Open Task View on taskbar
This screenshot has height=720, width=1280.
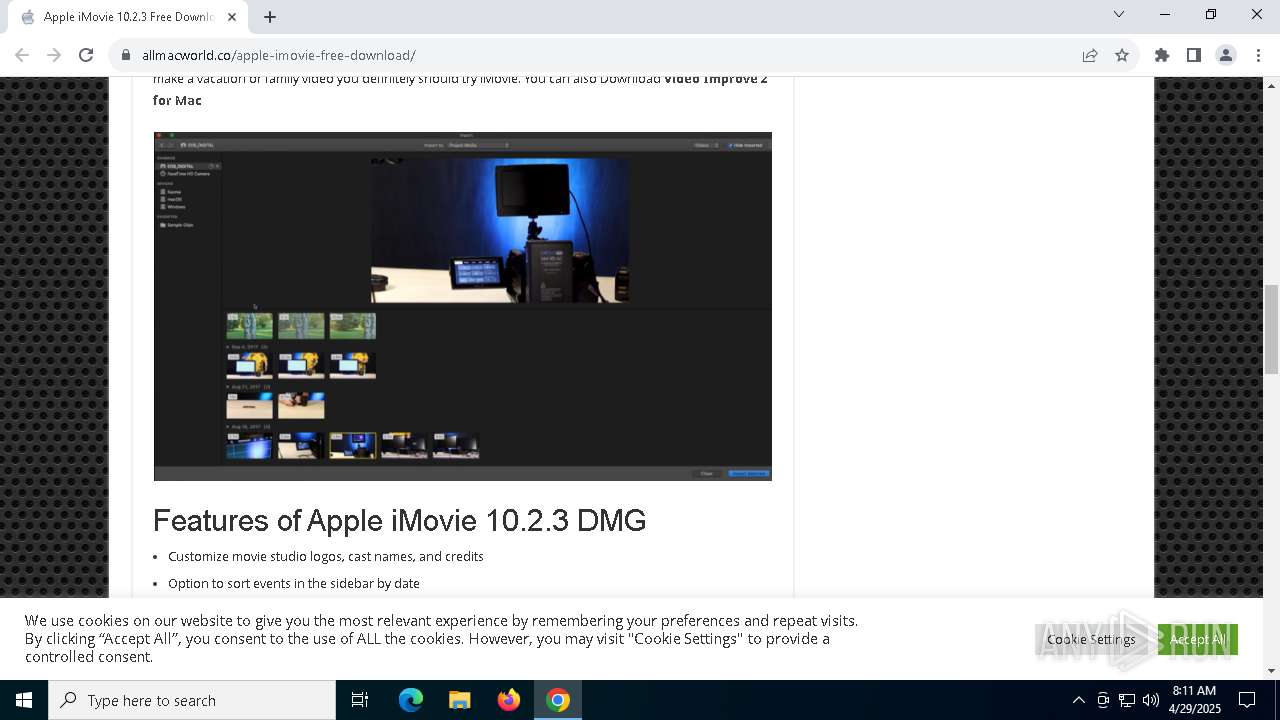point(360,700)
